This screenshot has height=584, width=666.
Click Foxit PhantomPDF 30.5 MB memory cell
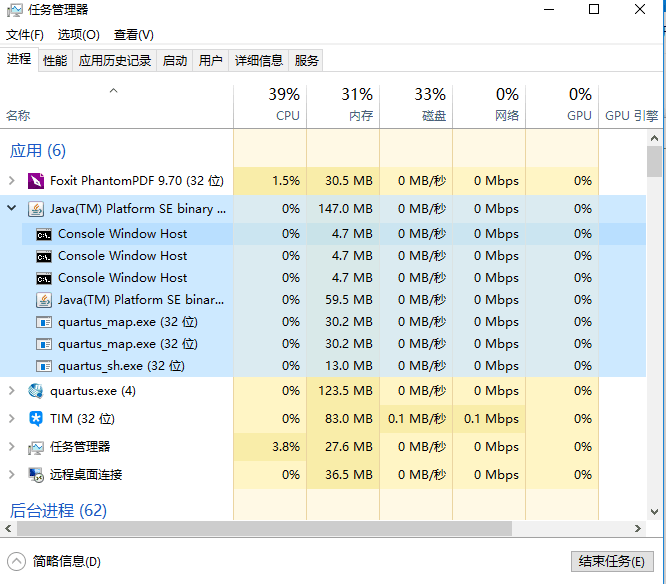343,181
